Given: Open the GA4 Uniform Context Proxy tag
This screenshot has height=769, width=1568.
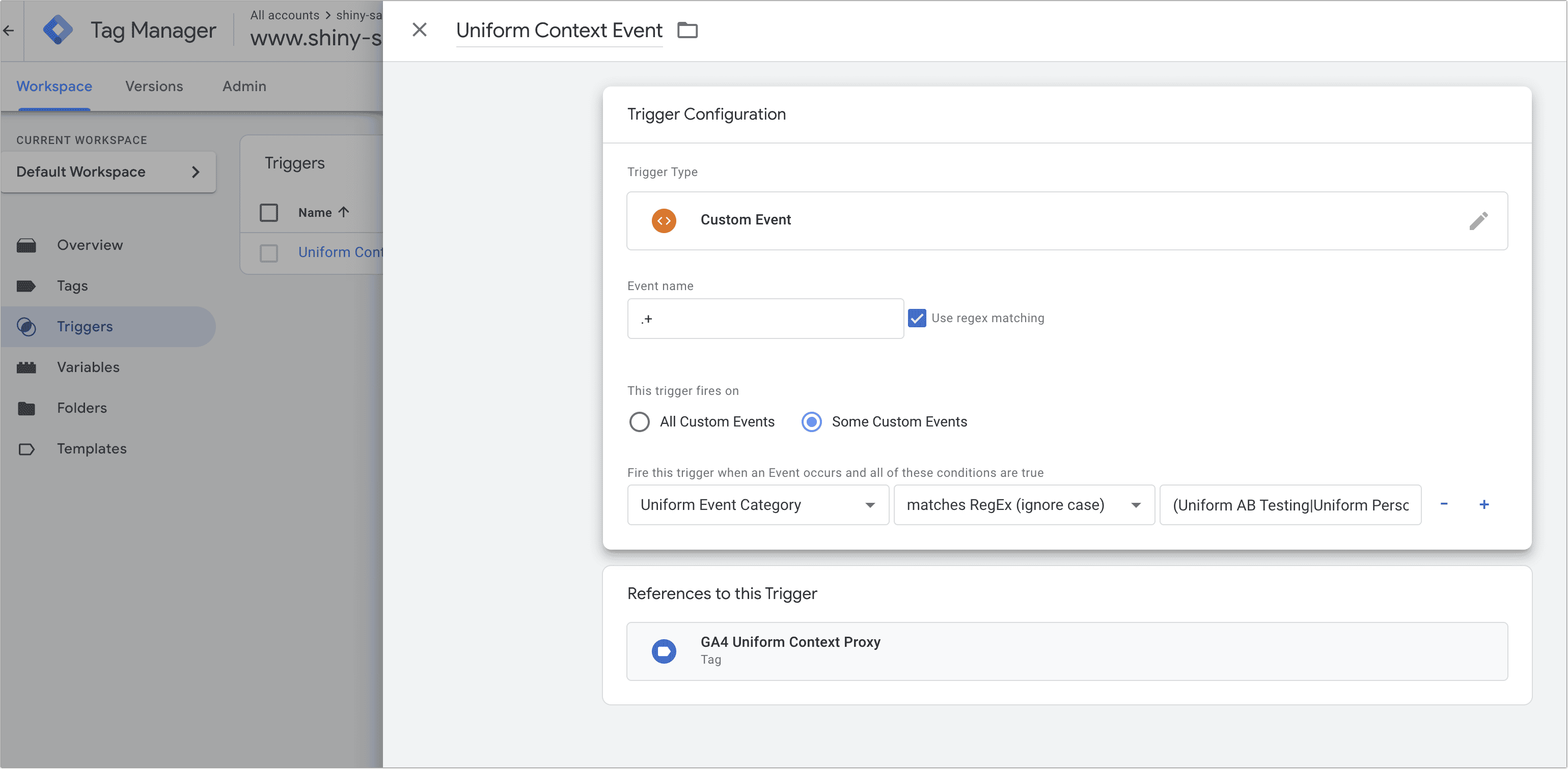Looking at the screenshot, I should 1066,651.
